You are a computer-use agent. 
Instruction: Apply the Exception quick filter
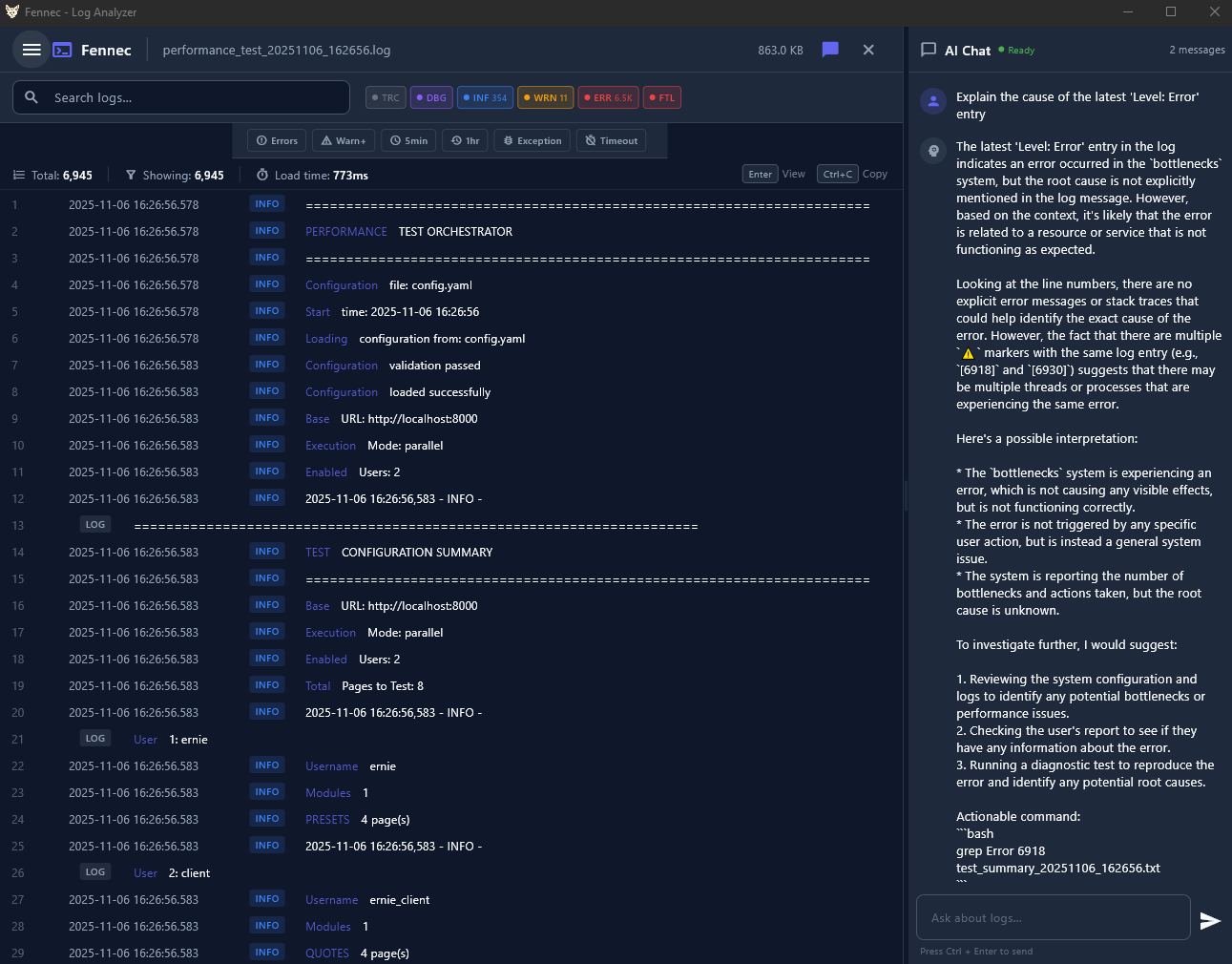532,140
